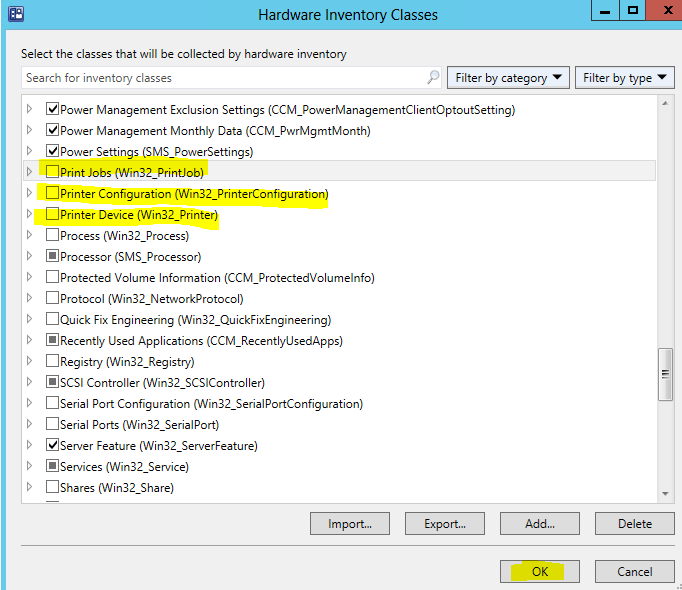
Task: Click the search magnifier icon
Action: click(x=433, y=78)
